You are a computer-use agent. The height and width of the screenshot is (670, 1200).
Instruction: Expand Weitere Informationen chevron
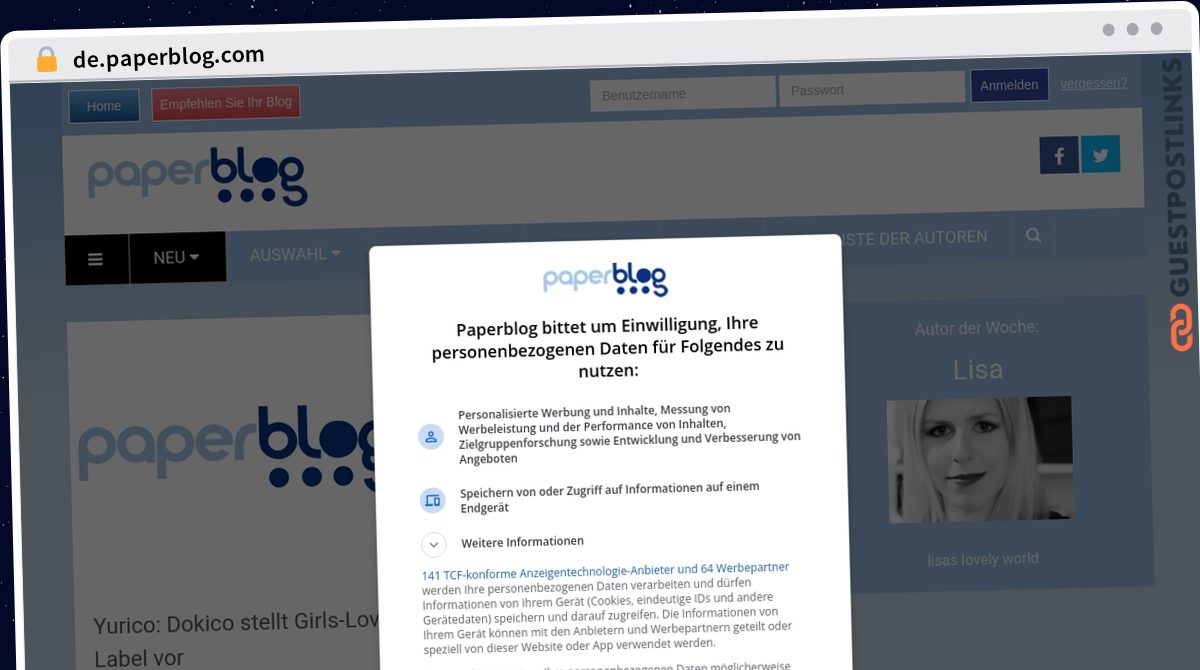point(433,544)
